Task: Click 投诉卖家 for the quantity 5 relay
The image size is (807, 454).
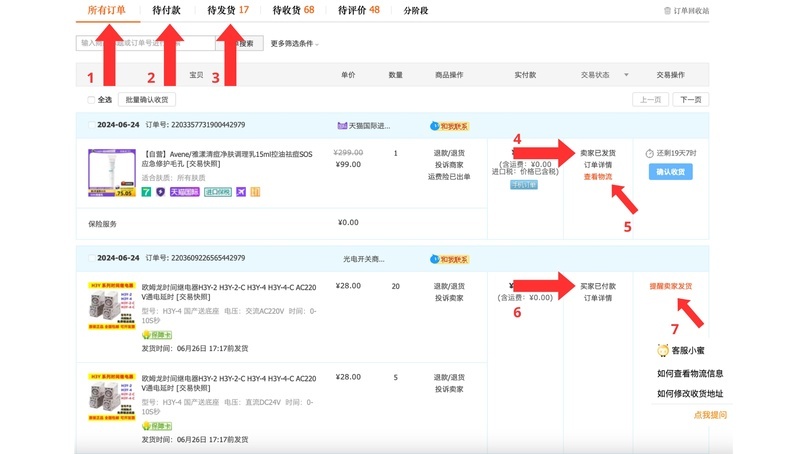Action: tap(449, 389)
